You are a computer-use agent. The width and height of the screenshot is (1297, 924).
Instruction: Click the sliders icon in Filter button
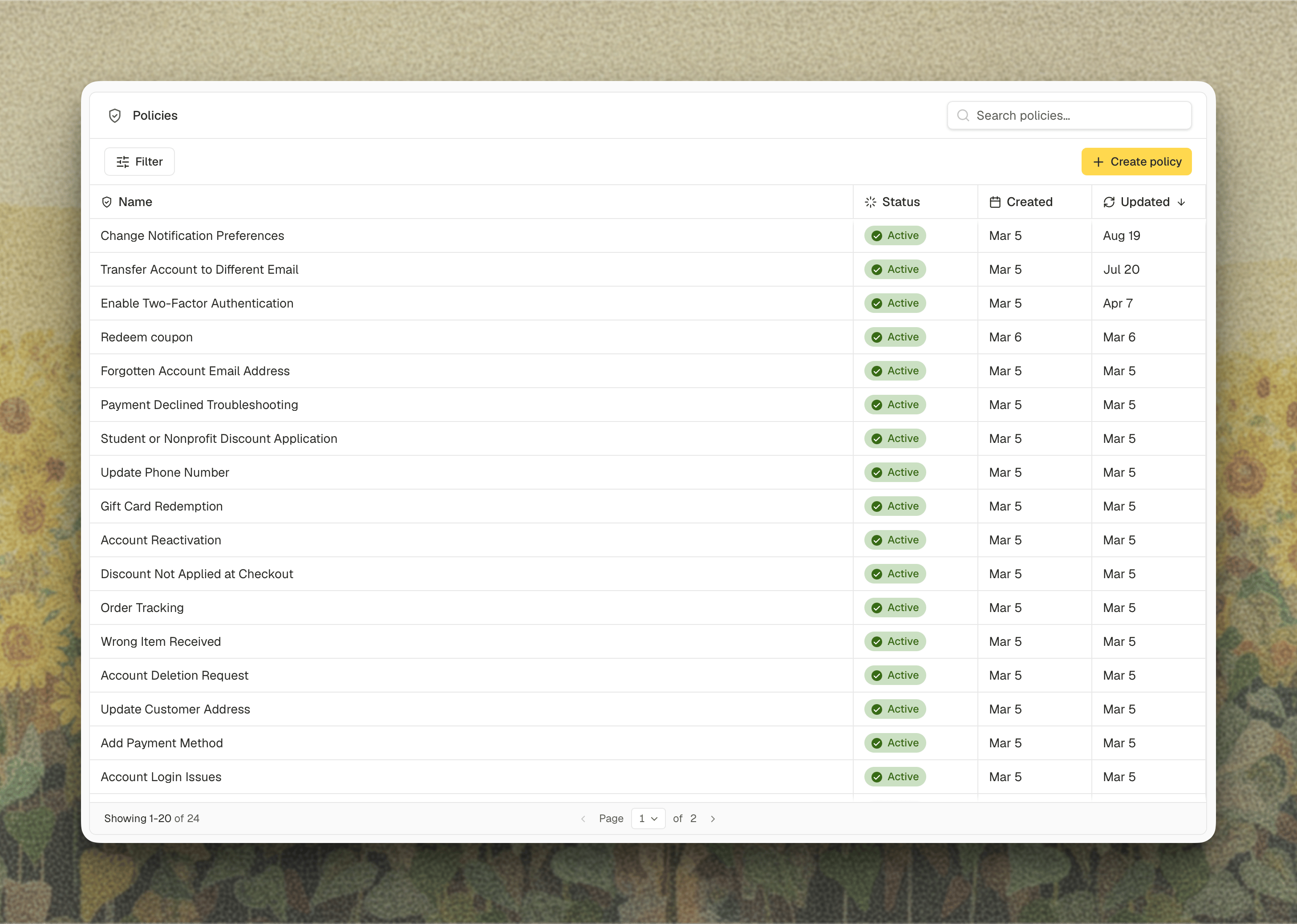click(x=123, y=162)
